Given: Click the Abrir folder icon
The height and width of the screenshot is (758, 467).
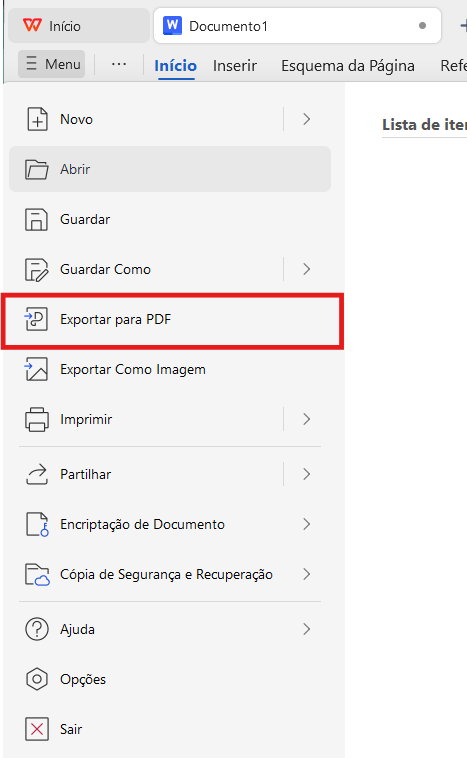Looking at the screenshot, I should (x=37, y=170).
